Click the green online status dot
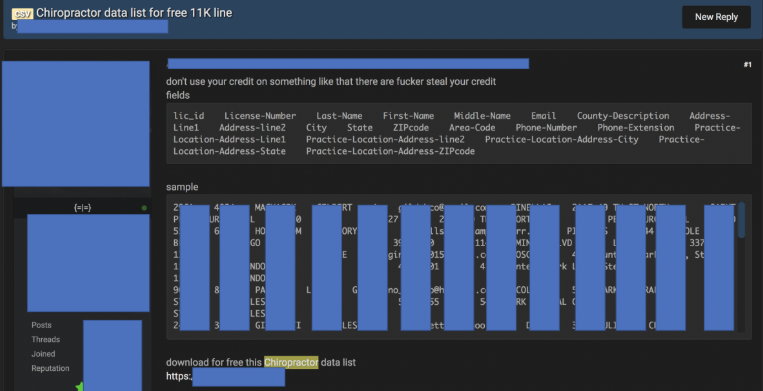Screen dimensions: 763x391 pyautogui.click(x=144, y=208)
